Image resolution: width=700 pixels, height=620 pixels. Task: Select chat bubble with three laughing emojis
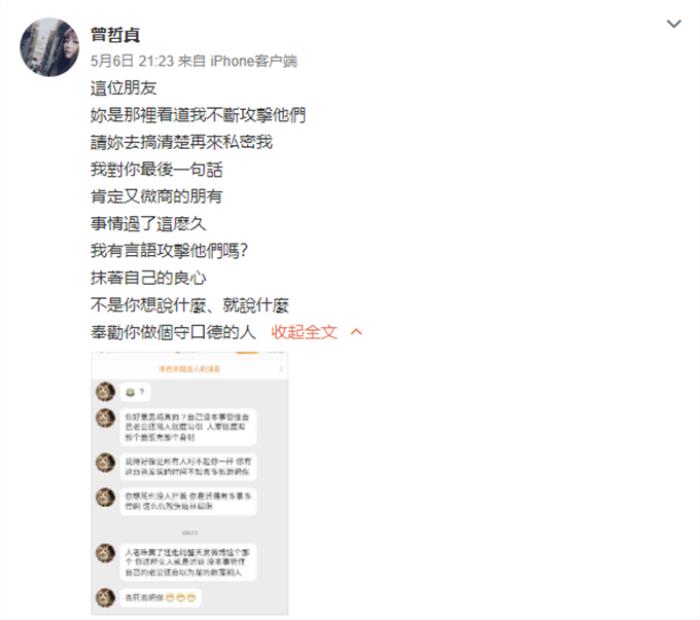[161, 598]
